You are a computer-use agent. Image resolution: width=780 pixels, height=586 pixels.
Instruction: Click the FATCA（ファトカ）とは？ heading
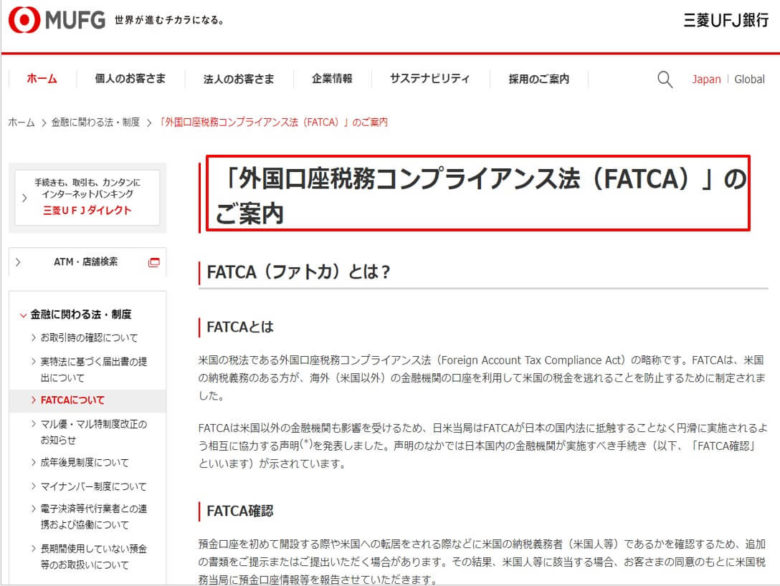click(298, 272)
